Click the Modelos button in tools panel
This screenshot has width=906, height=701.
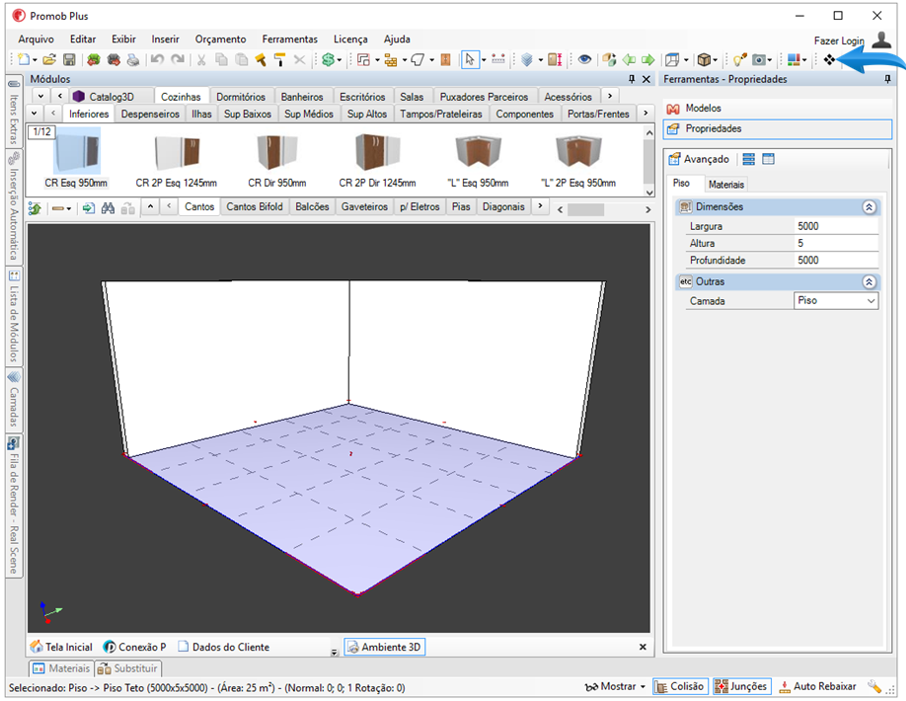click(702, 108)
